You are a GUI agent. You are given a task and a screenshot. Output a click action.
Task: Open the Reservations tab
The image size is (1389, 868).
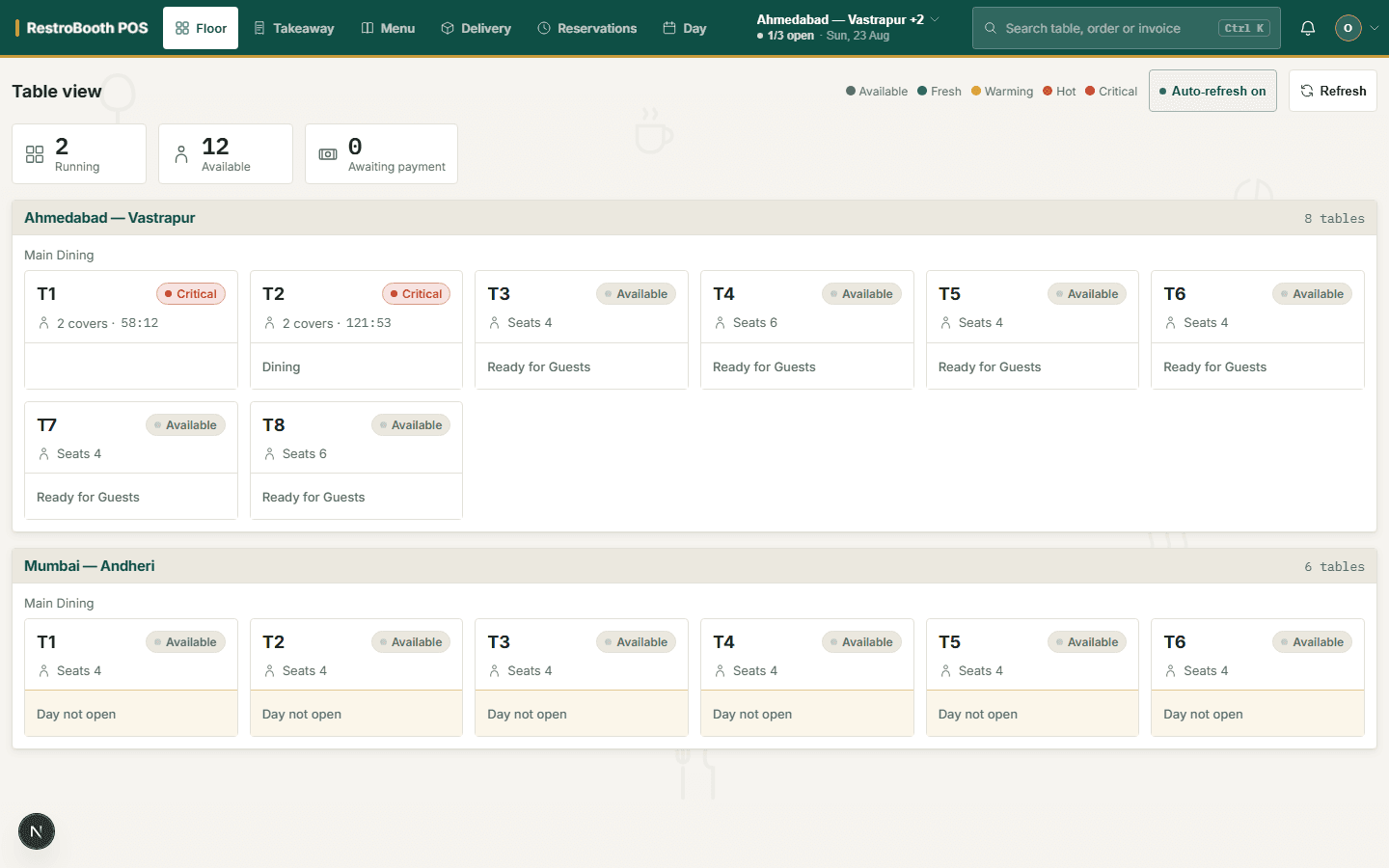pos(587,28)
